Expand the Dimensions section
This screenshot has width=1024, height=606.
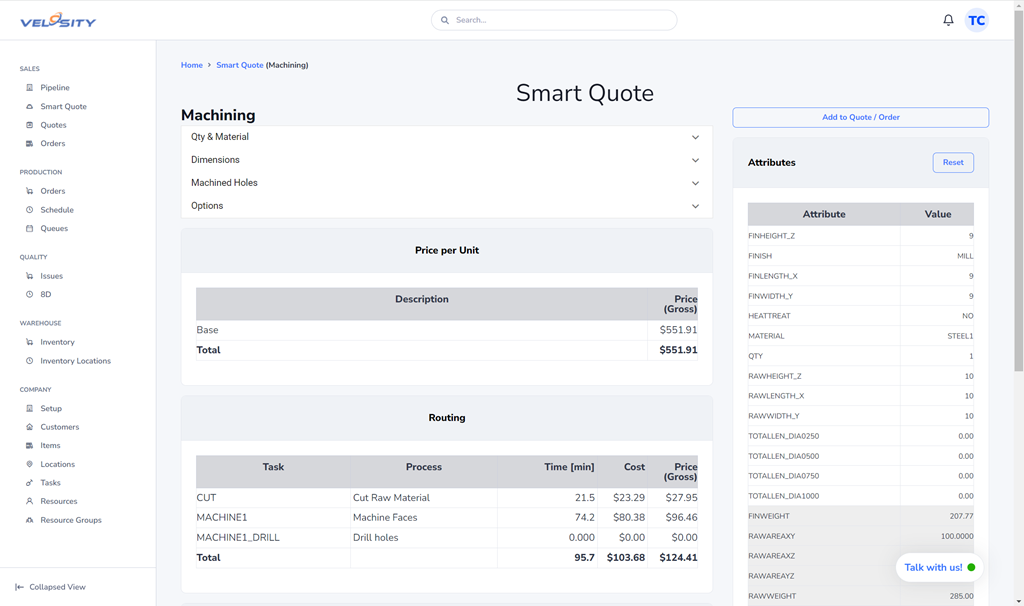[x=446, y=160]
